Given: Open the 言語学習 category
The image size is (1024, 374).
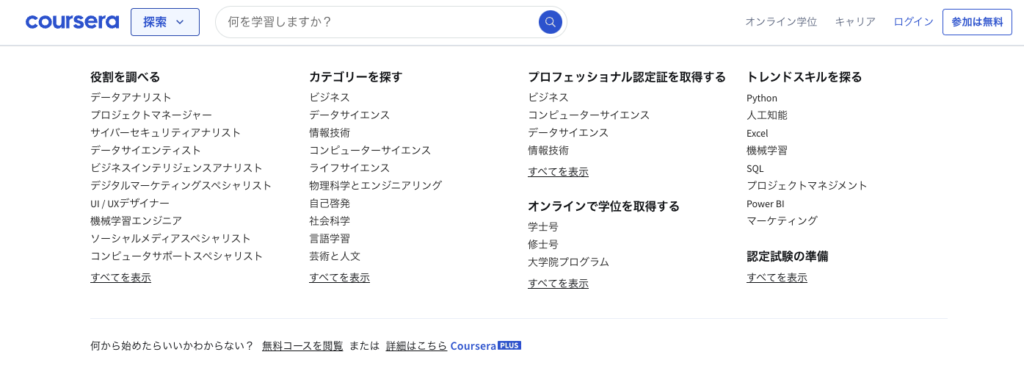Looking at the screenshot, I should (329, 238).
